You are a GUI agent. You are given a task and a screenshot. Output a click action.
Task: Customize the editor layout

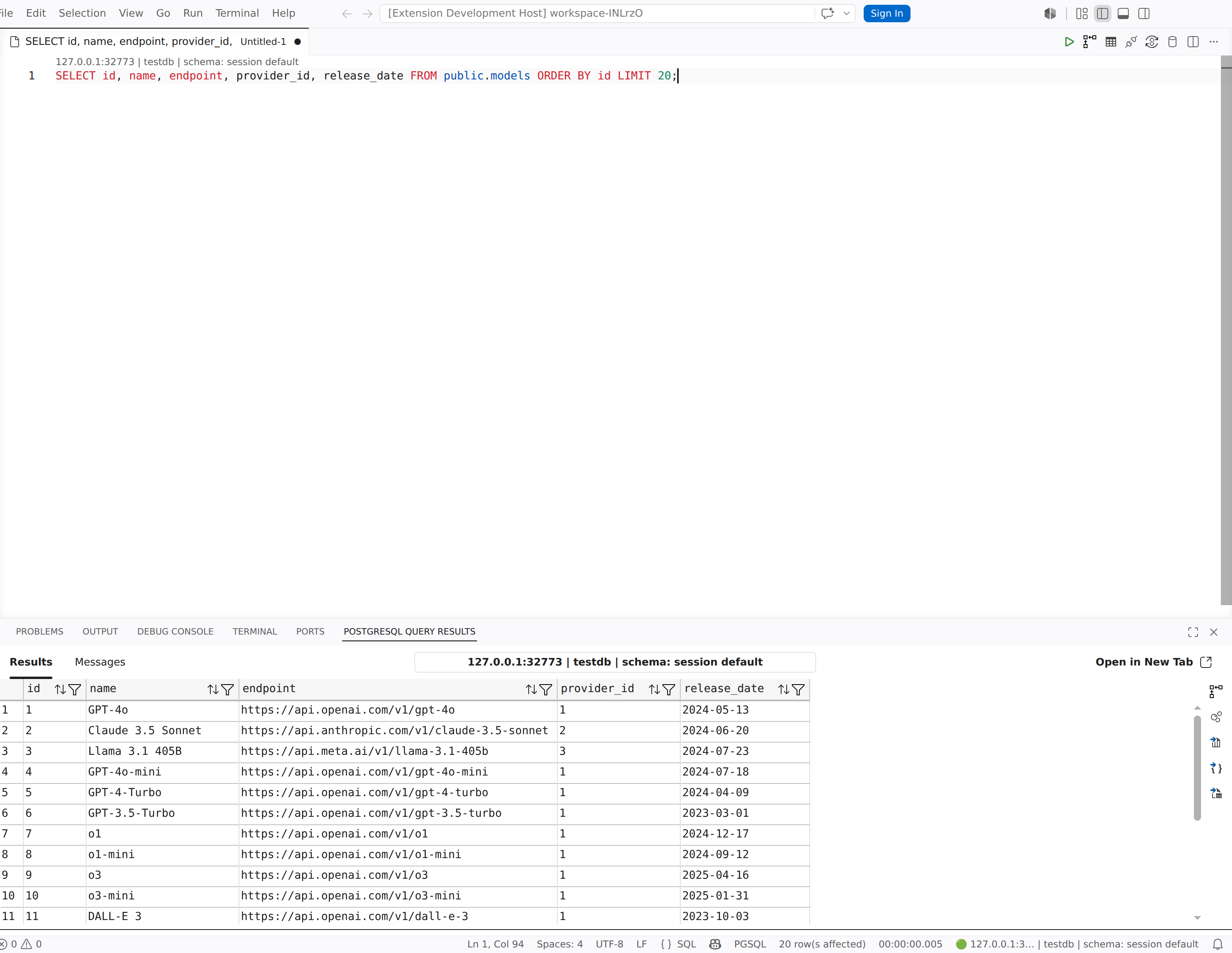pyautogui.click(x=1082, y=14)
